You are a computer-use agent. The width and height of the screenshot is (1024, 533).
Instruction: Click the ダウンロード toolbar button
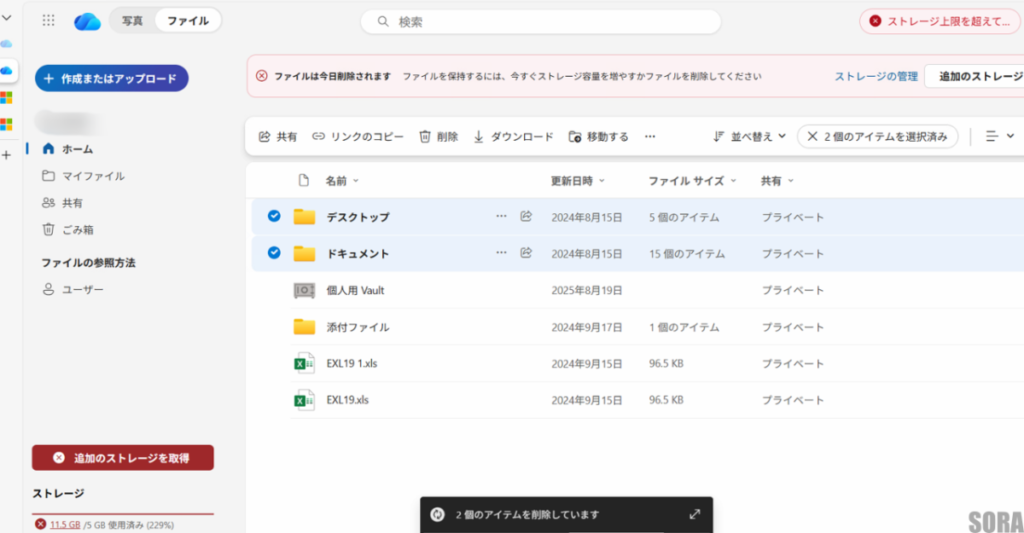tap(513, 136)
